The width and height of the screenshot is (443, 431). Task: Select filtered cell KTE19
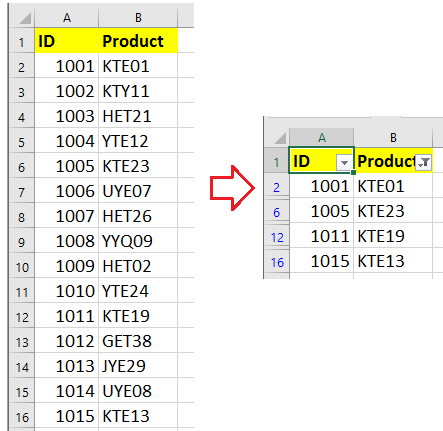point(393,236)
